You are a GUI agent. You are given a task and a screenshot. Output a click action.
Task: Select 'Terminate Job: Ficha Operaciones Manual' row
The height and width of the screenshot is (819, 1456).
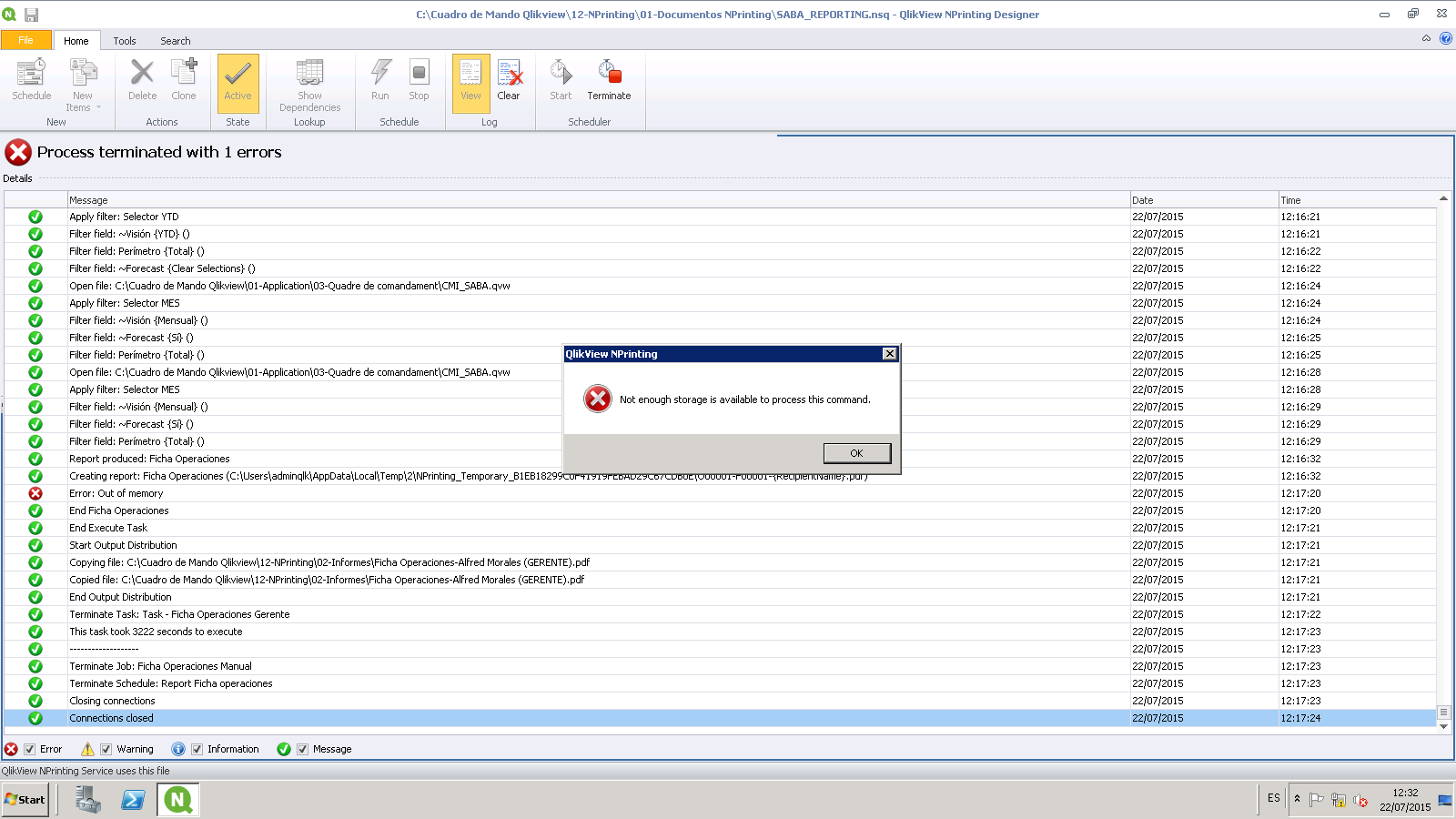click(720, 666)
